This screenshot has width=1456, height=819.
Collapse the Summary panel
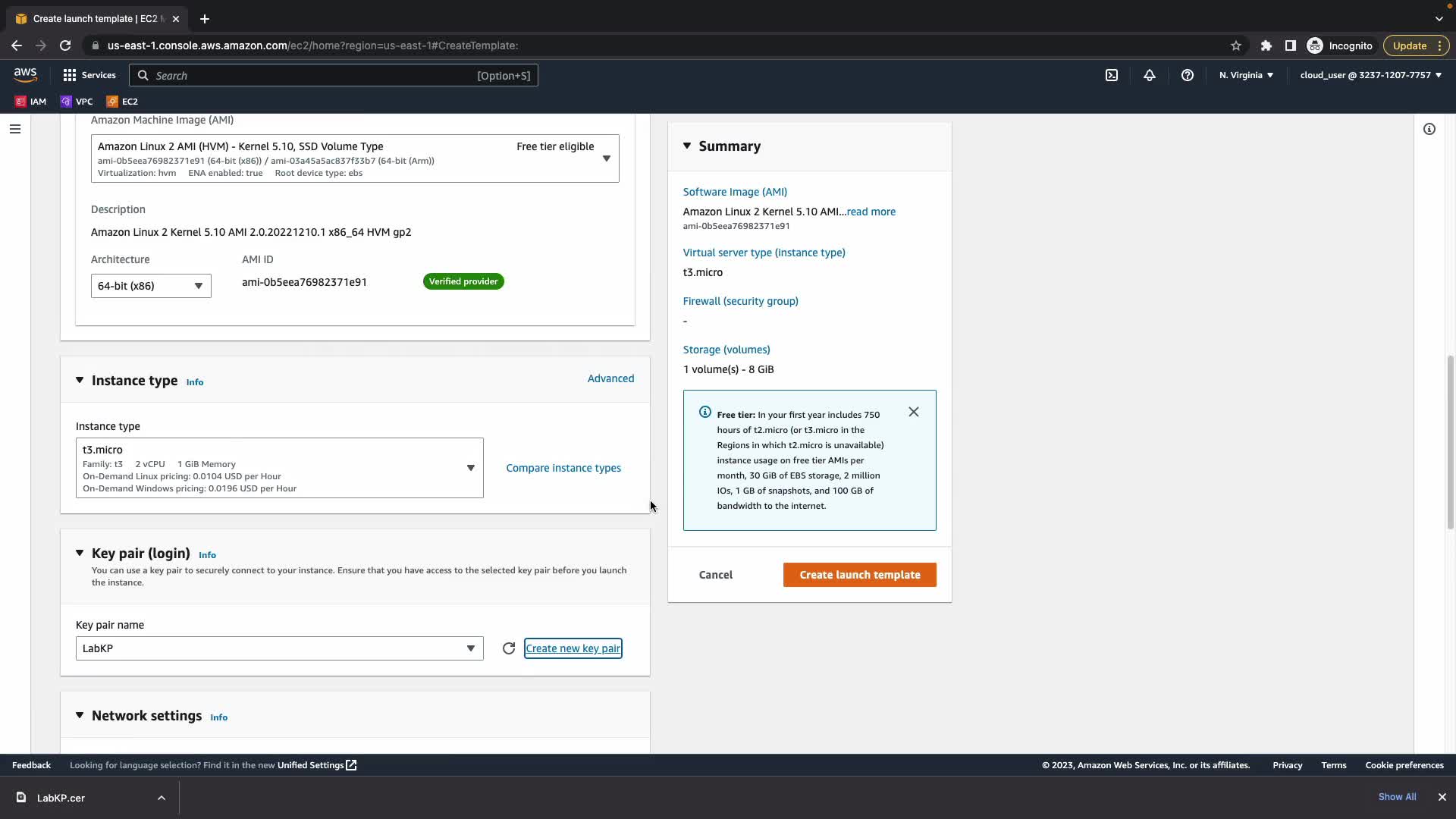pos(687,146)
